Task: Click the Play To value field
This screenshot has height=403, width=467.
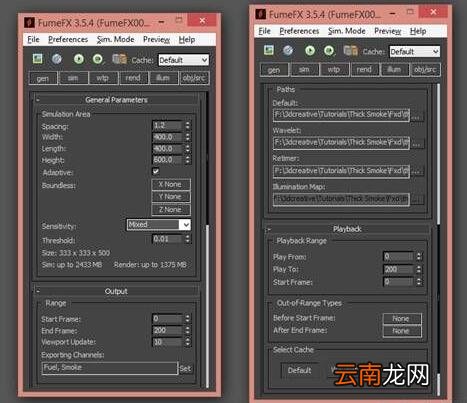Action: click(x=399, y=269)
